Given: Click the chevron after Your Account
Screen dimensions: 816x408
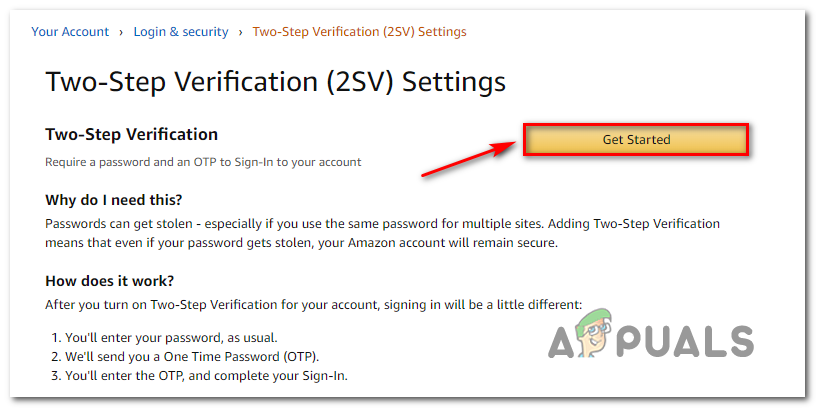Looking at the screenshot, I should point(122,32).
